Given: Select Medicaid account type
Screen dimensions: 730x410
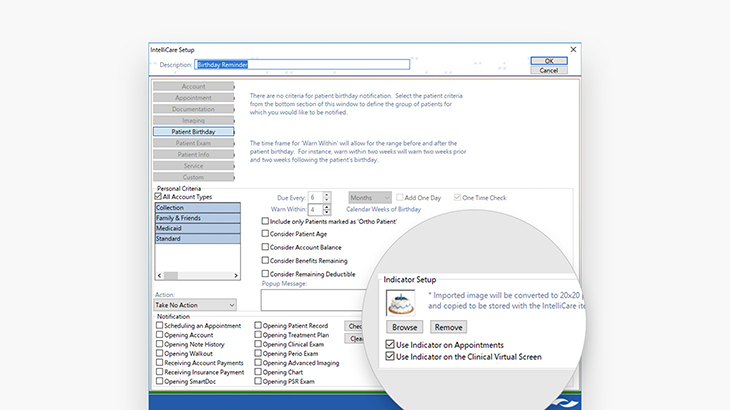Looking at the screenshot, I should [197, 228].
